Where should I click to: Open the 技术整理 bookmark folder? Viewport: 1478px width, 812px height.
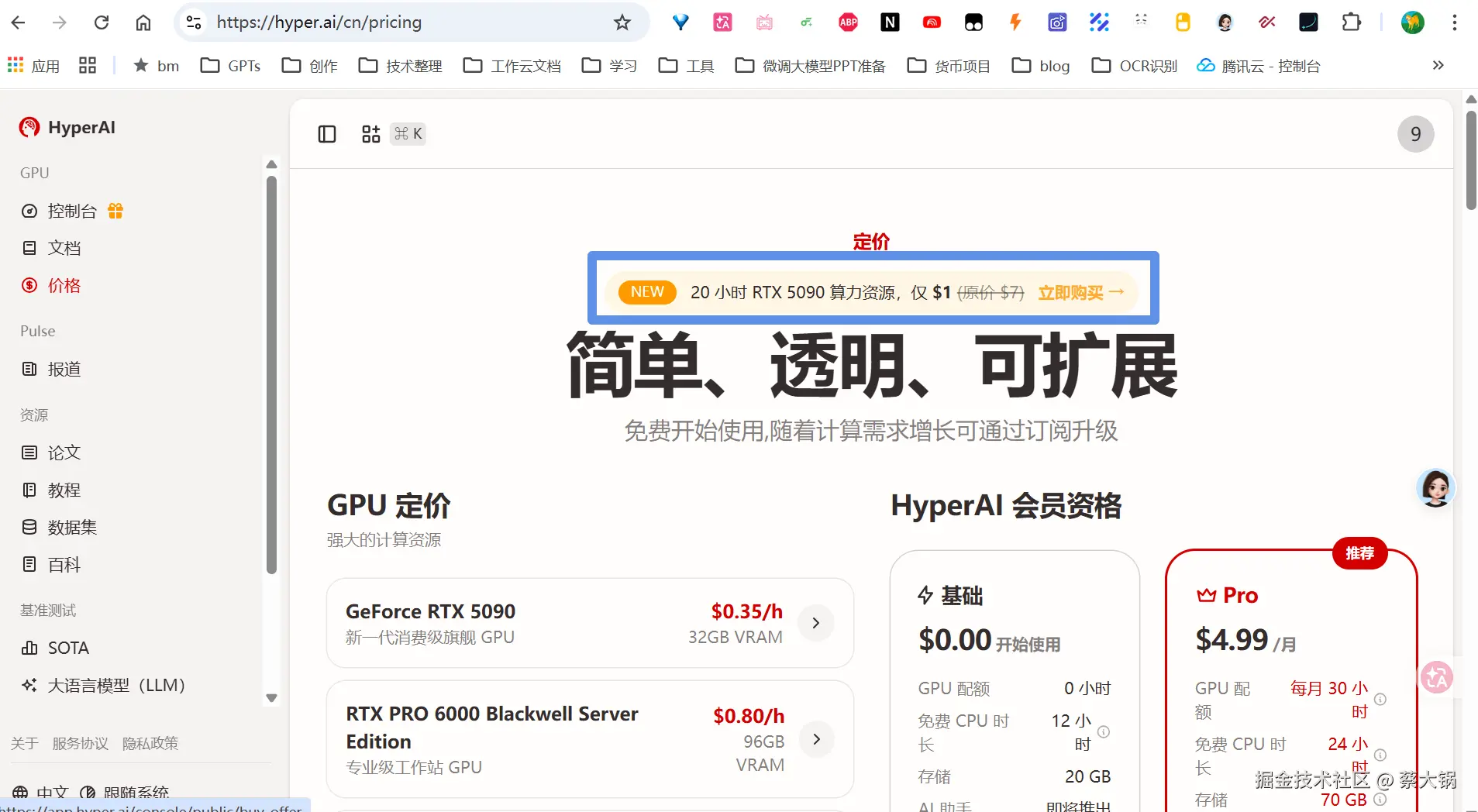[x=400, y=66]
